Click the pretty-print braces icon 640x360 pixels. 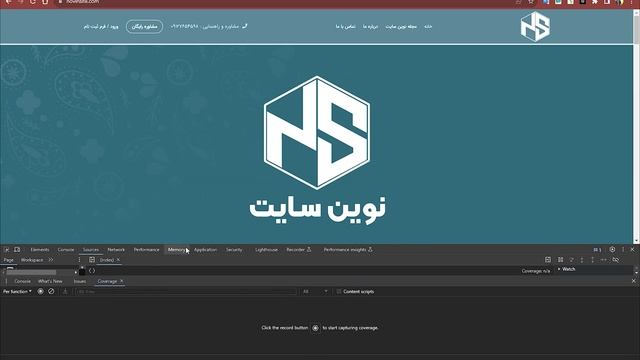click(x=92, y=271)
